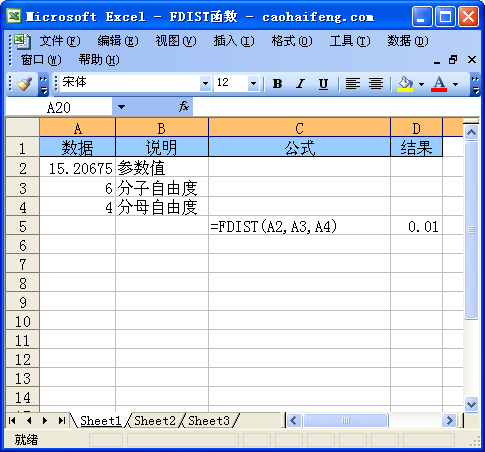This screenshot has width=485, height=452.
Task: Click the vertical scrollbar down arrow
Action: 471,405
